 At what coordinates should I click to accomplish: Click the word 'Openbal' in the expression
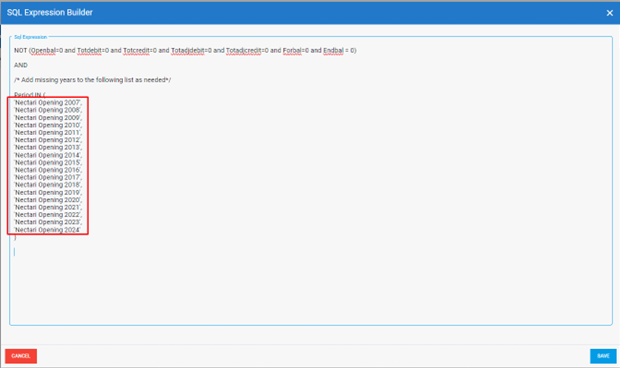click(x=43, y=51)
